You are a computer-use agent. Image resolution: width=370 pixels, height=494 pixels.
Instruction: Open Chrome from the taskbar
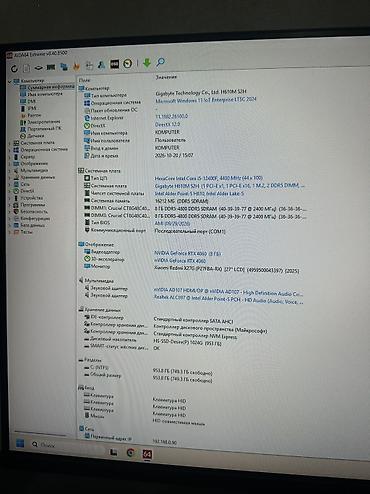130,453
